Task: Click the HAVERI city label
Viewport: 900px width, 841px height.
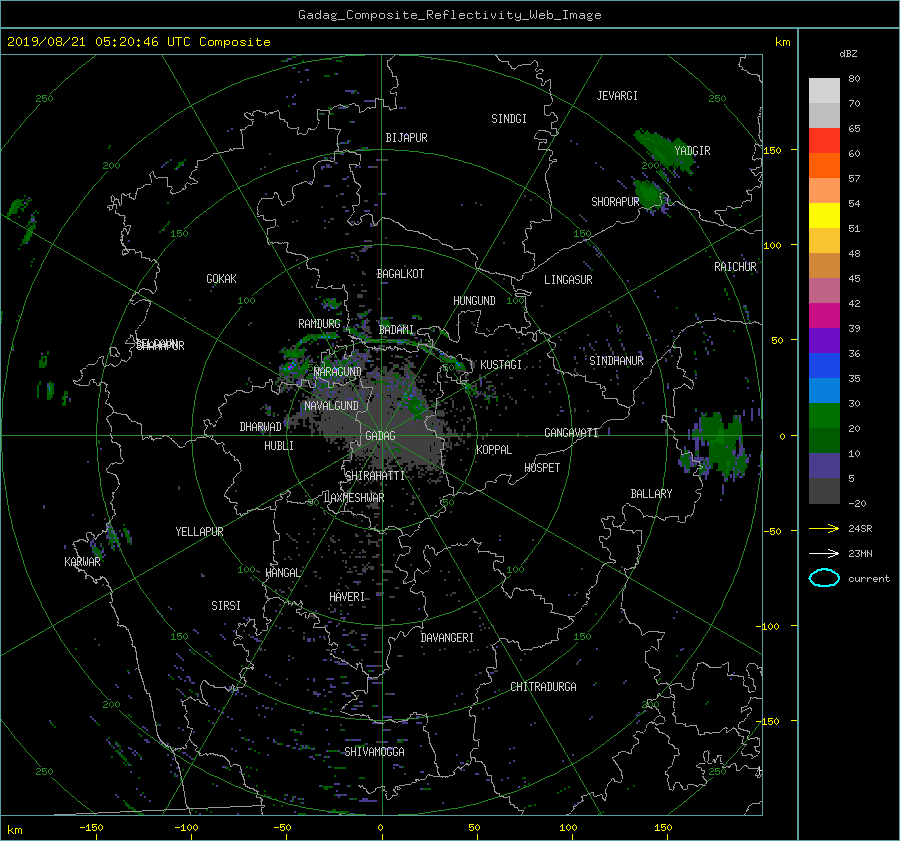Action: point(347,597)
